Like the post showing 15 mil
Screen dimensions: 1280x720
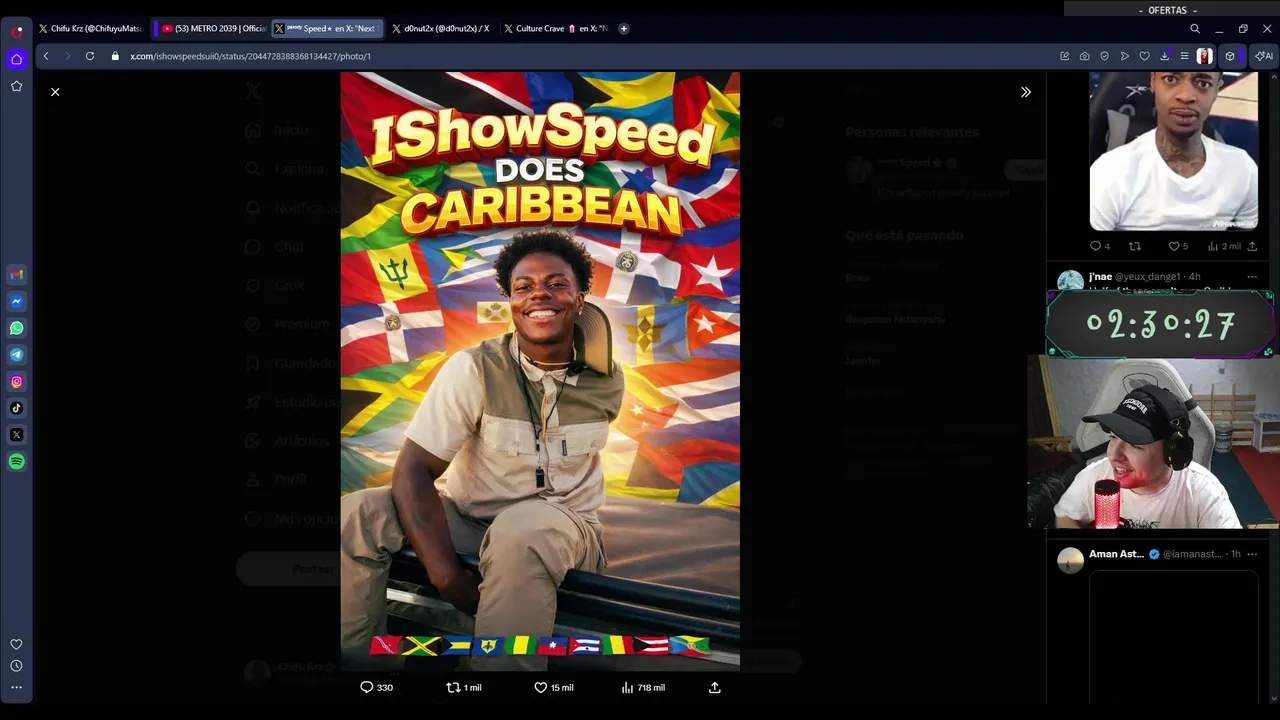click(x=553, y=687)
